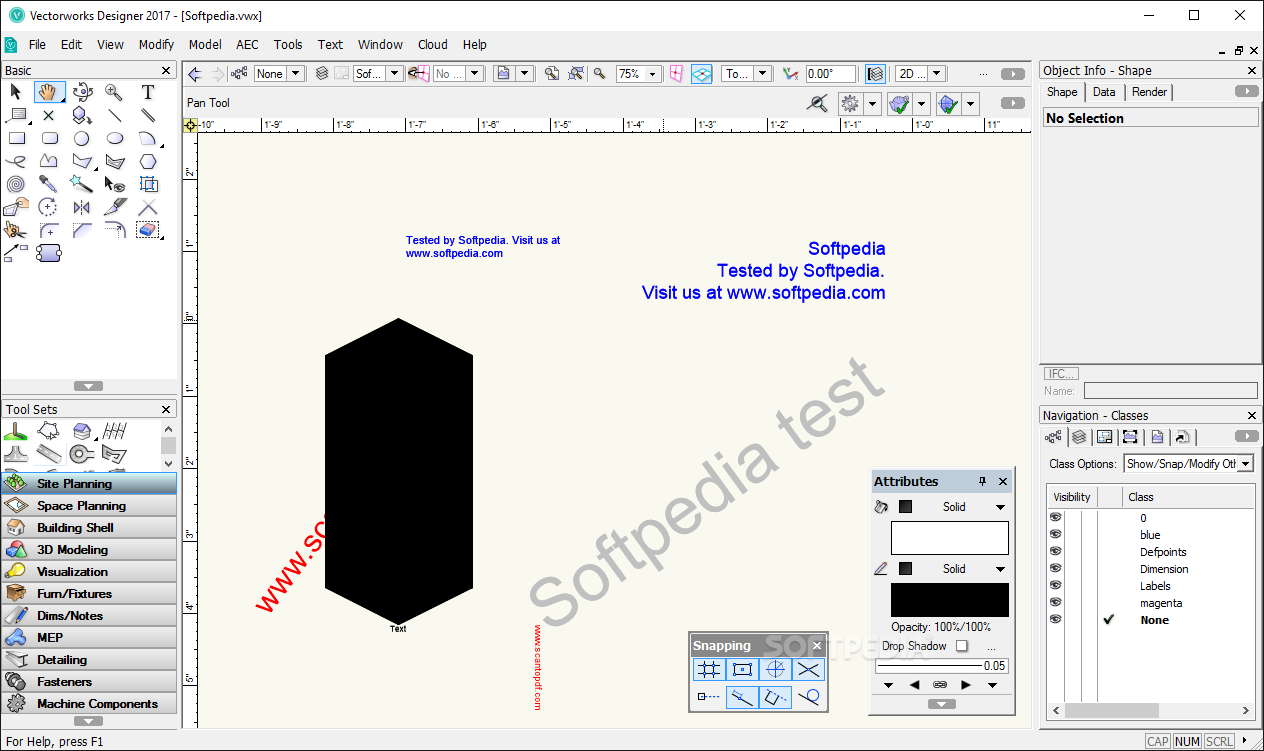Enable the Drop Shadow checkbox

pos(962,646)
